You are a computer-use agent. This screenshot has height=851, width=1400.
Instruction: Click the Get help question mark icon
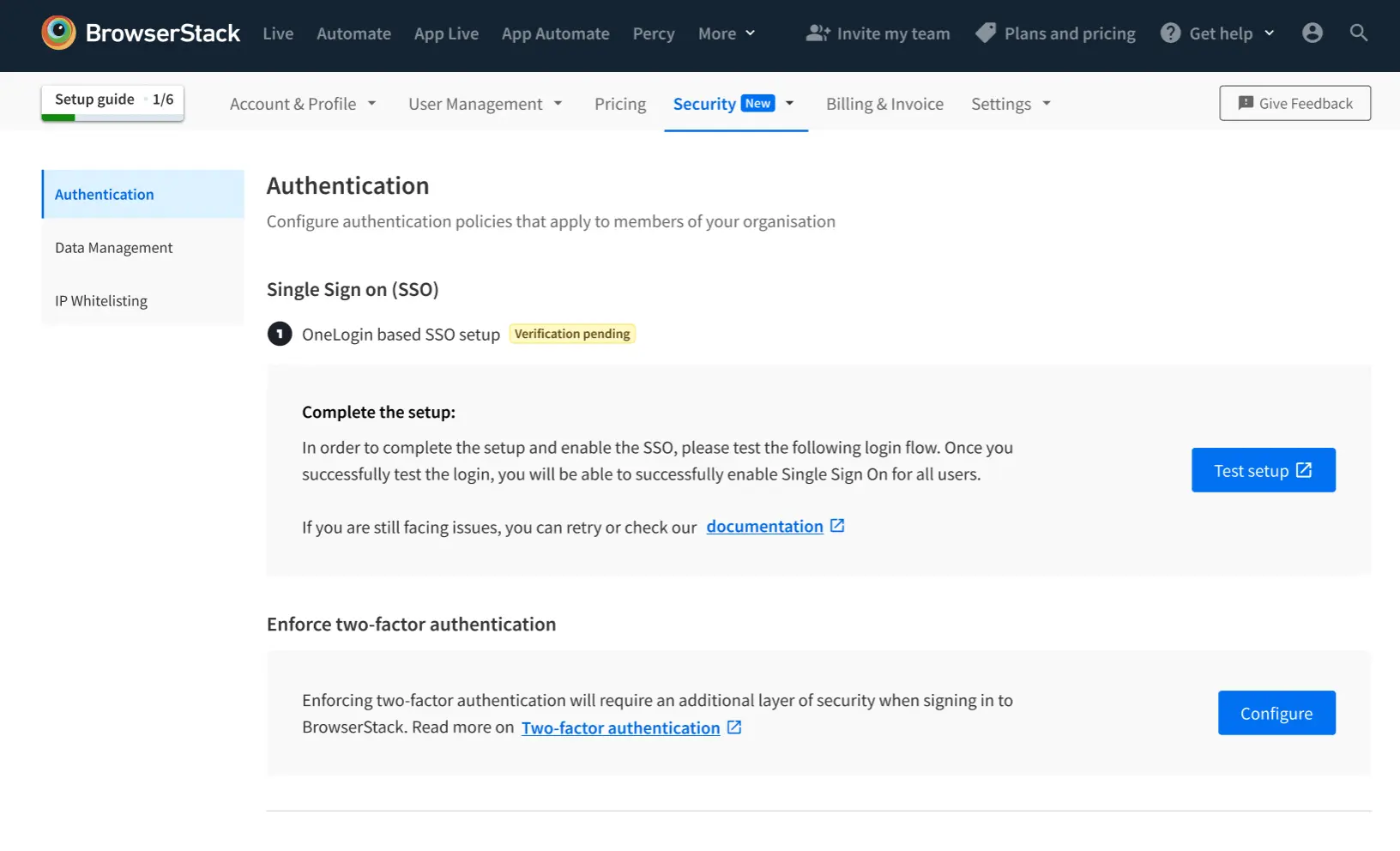(1170, 33)
